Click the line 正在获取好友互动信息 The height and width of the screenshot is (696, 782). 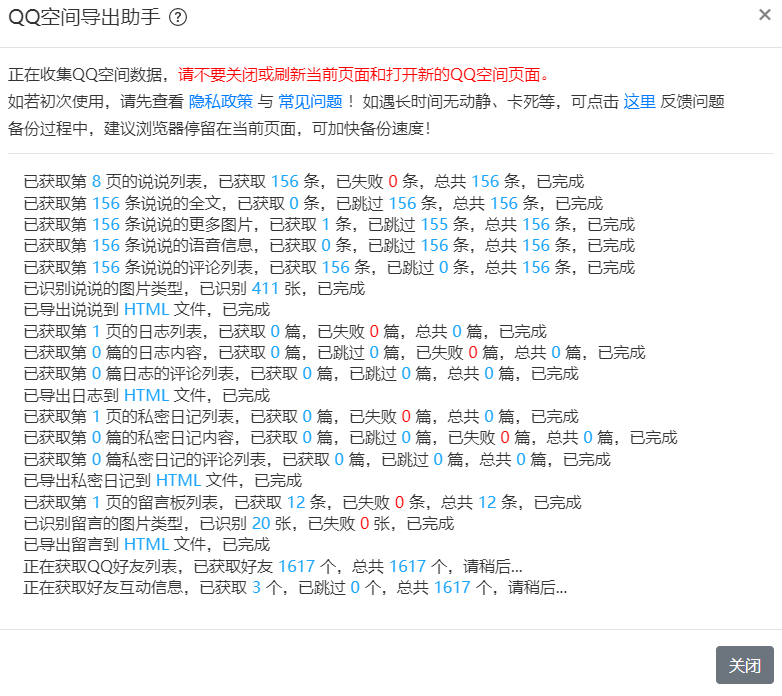point(295,588)
